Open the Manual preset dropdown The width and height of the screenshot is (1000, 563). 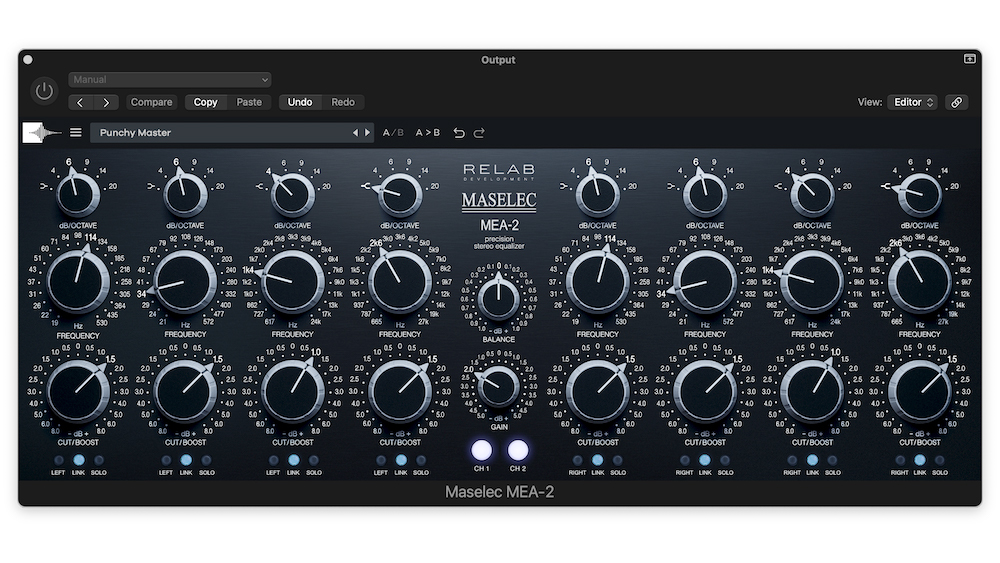pos(170,80)
